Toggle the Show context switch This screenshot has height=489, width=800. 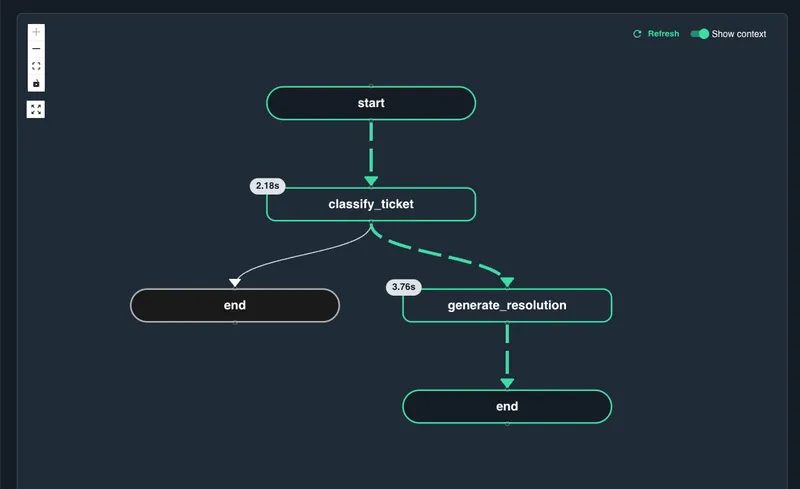point(699,34)
